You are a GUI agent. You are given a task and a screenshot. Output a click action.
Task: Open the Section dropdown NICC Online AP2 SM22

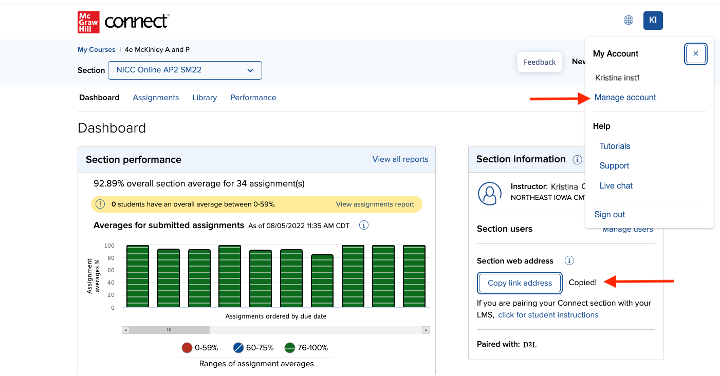[185, 70]
